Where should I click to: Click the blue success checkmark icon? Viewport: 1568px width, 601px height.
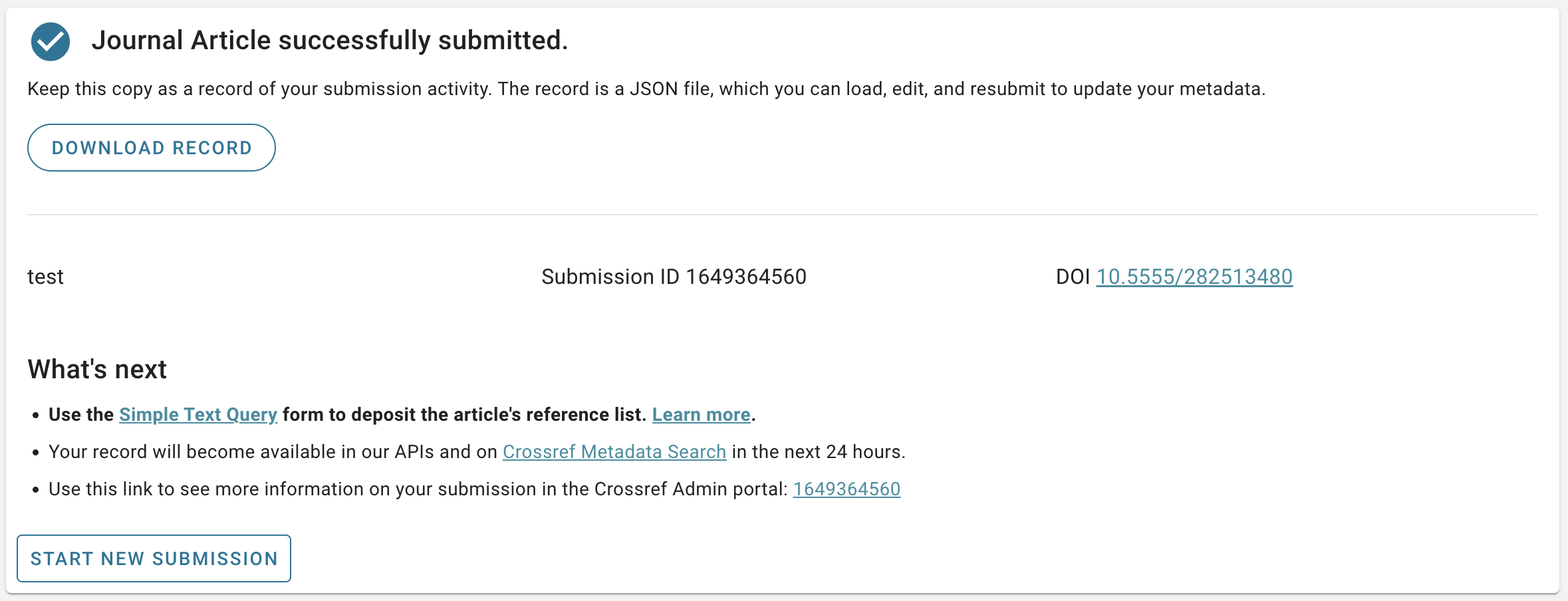click(51, 41)
